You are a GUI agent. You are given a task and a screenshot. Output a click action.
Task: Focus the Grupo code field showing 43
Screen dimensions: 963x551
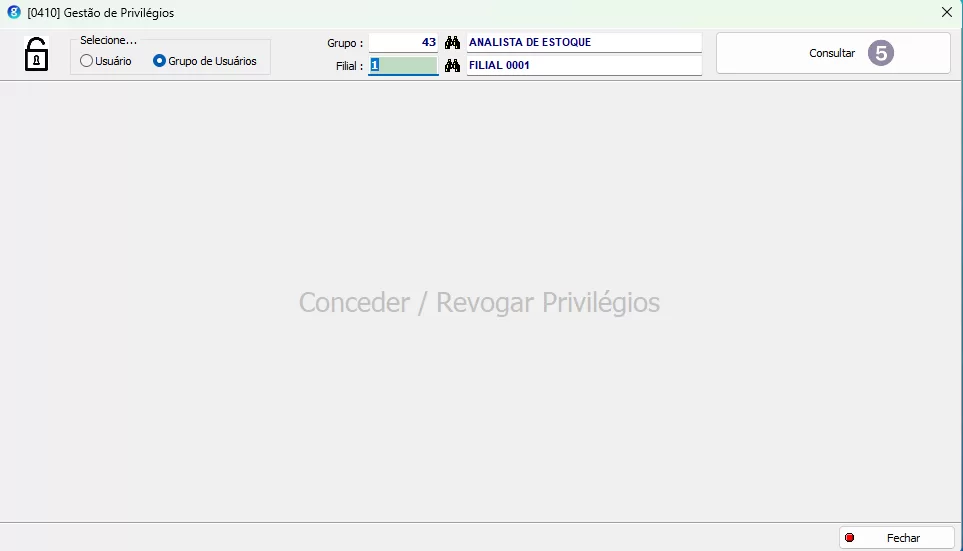point(403,43)
